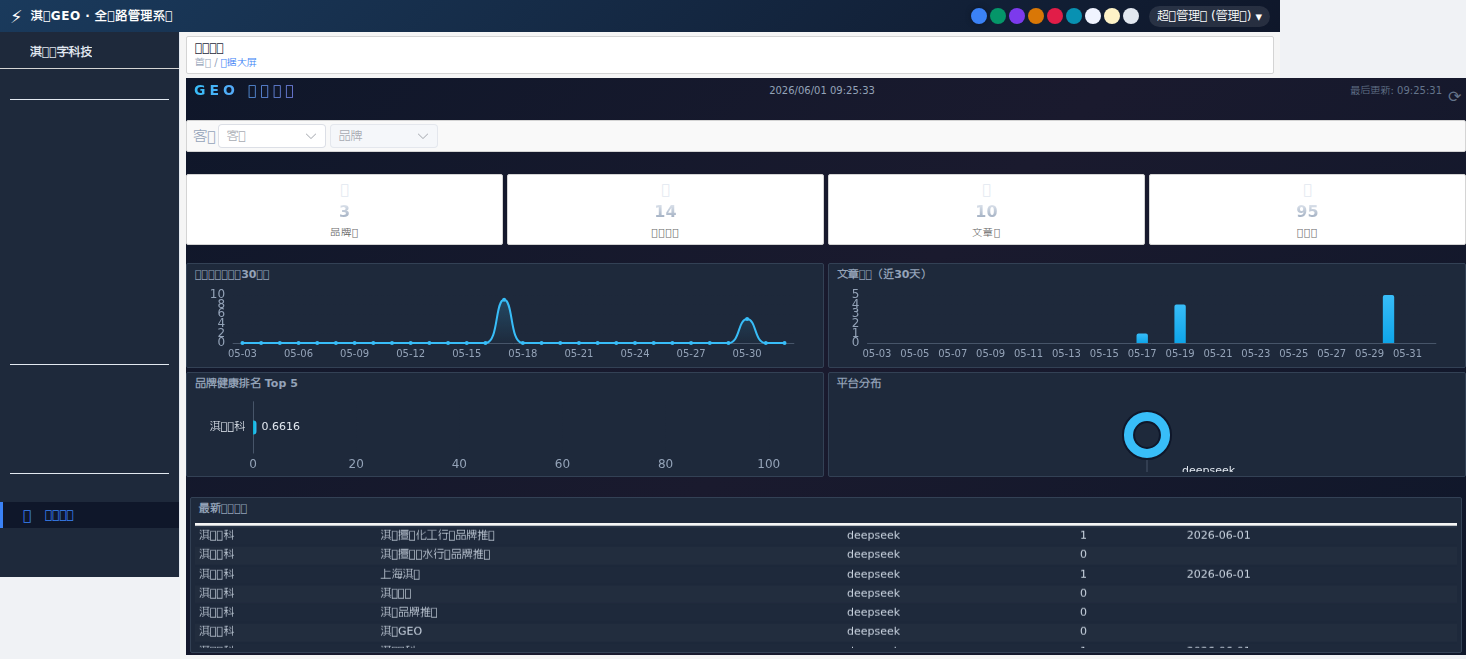Image resolution: width=1466 pixels, height=659 pixels.
Task: Click the timestamp 2026/06/01 09:25:33
Action: pos(822,90)
